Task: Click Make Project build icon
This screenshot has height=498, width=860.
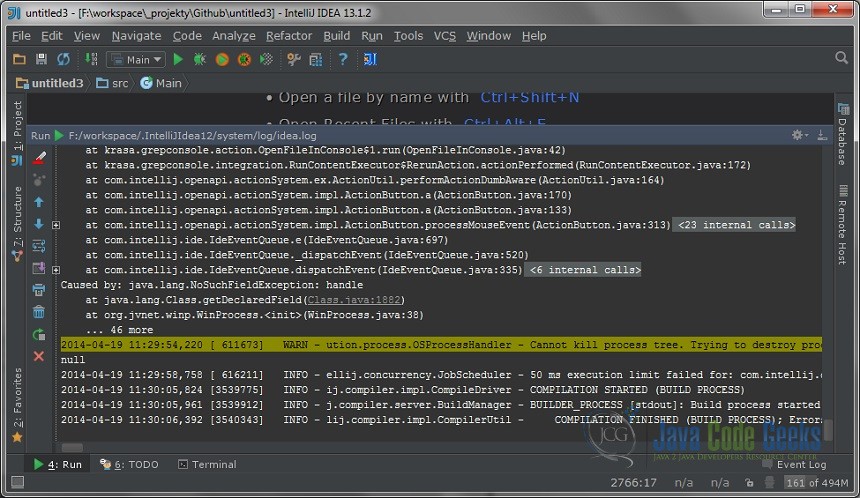Action: pos(91,59)
